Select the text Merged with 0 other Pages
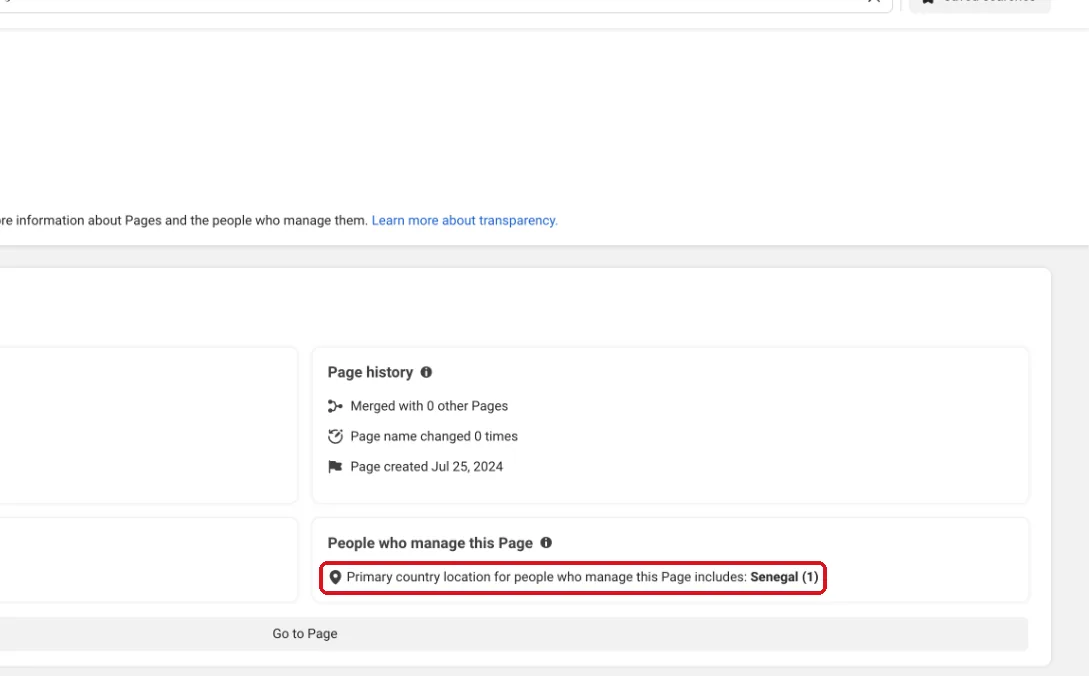Viewport: 1089px width, 676px height. tap(429, 406)
